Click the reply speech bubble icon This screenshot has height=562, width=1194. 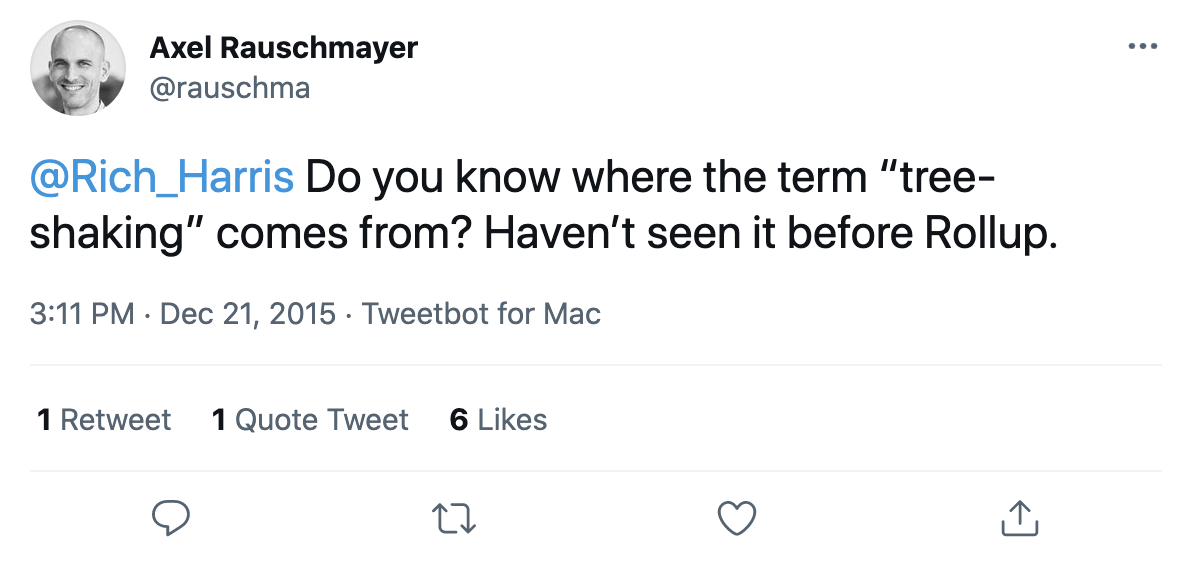pyautogui.click(x=171, y=517)
